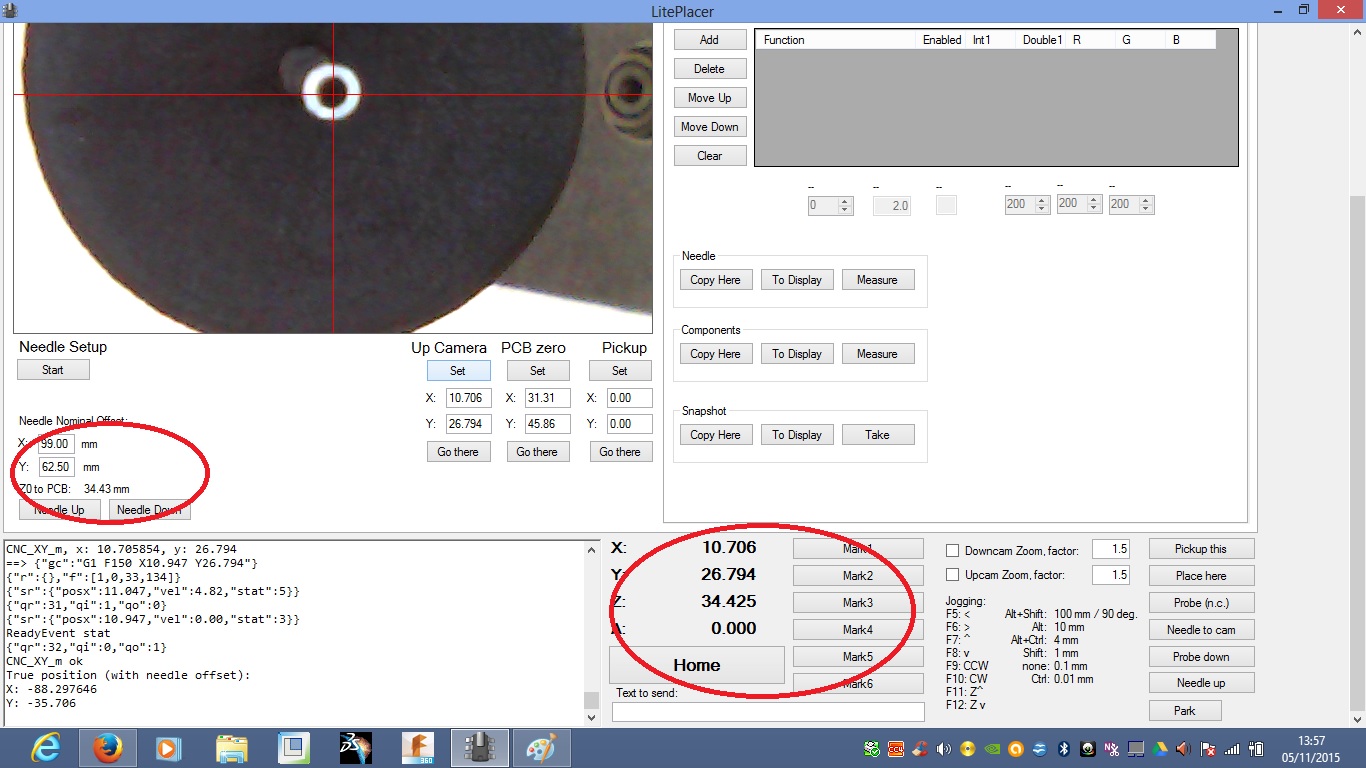Click Needle up in the right button column
This screenshot has width=1366, height=768.
click(1201, 683)
